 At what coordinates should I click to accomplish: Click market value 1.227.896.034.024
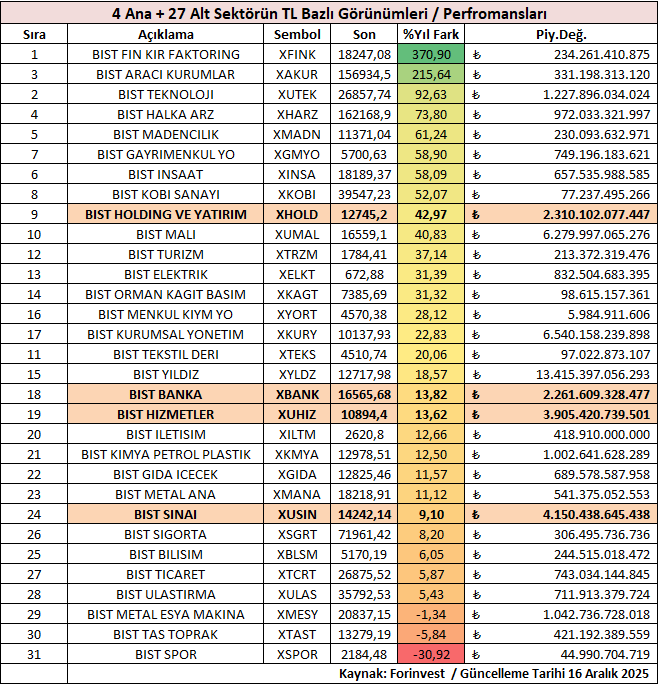[x=561, y=94]
